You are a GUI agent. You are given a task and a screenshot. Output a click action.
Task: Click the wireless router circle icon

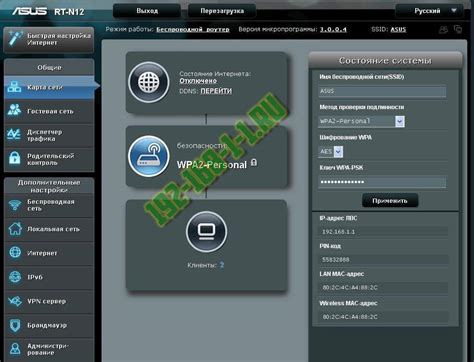(149, 156)
